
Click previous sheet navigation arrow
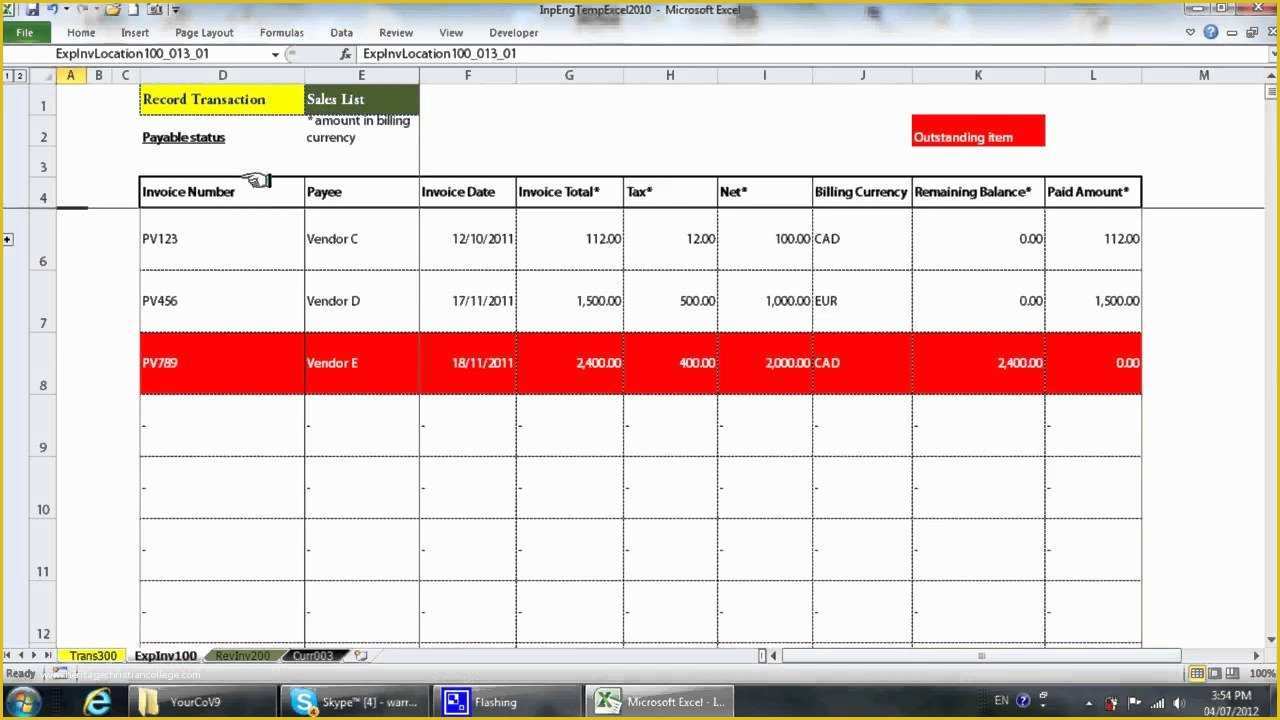tap(21, 655)
